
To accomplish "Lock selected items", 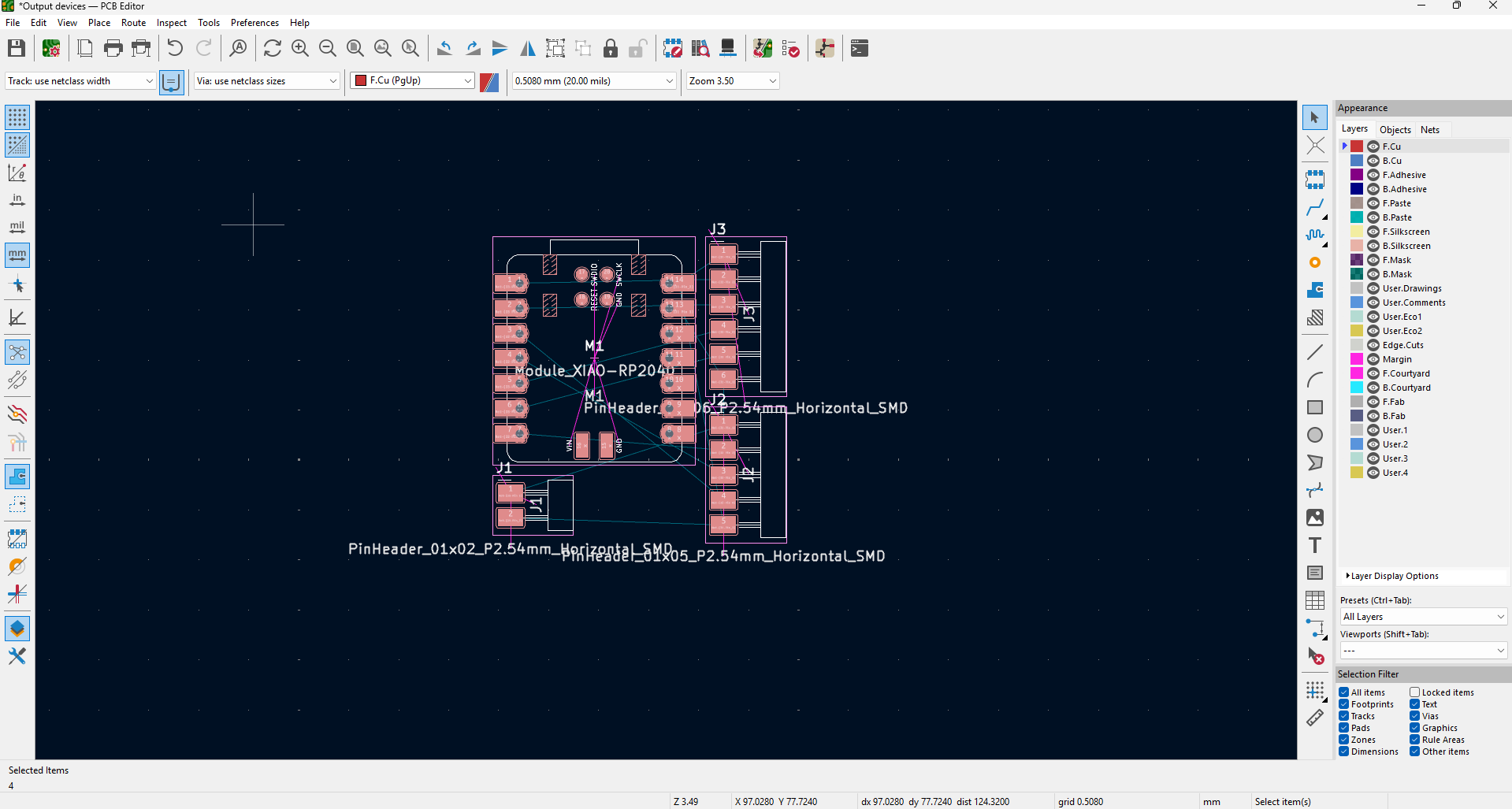I will click(611, 49).
